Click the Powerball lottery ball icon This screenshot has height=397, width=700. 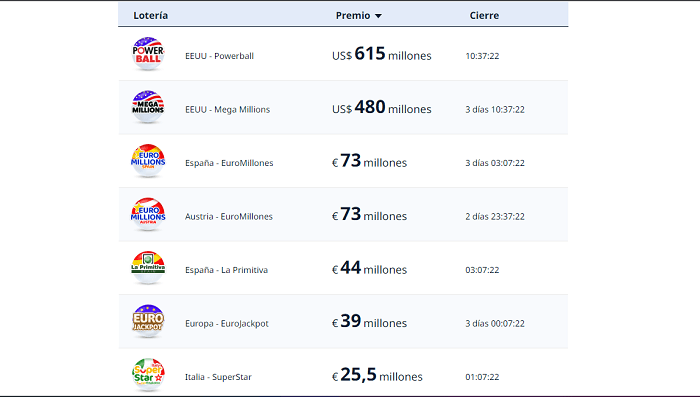pos(148,54)
